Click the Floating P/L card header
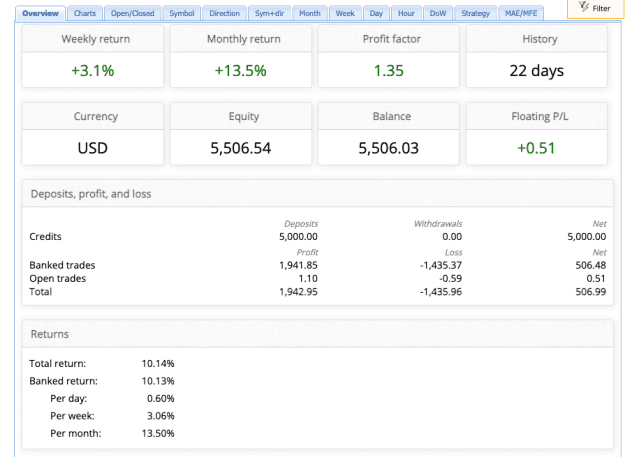This screenshot has width=625, height=457. coord(537,116)
